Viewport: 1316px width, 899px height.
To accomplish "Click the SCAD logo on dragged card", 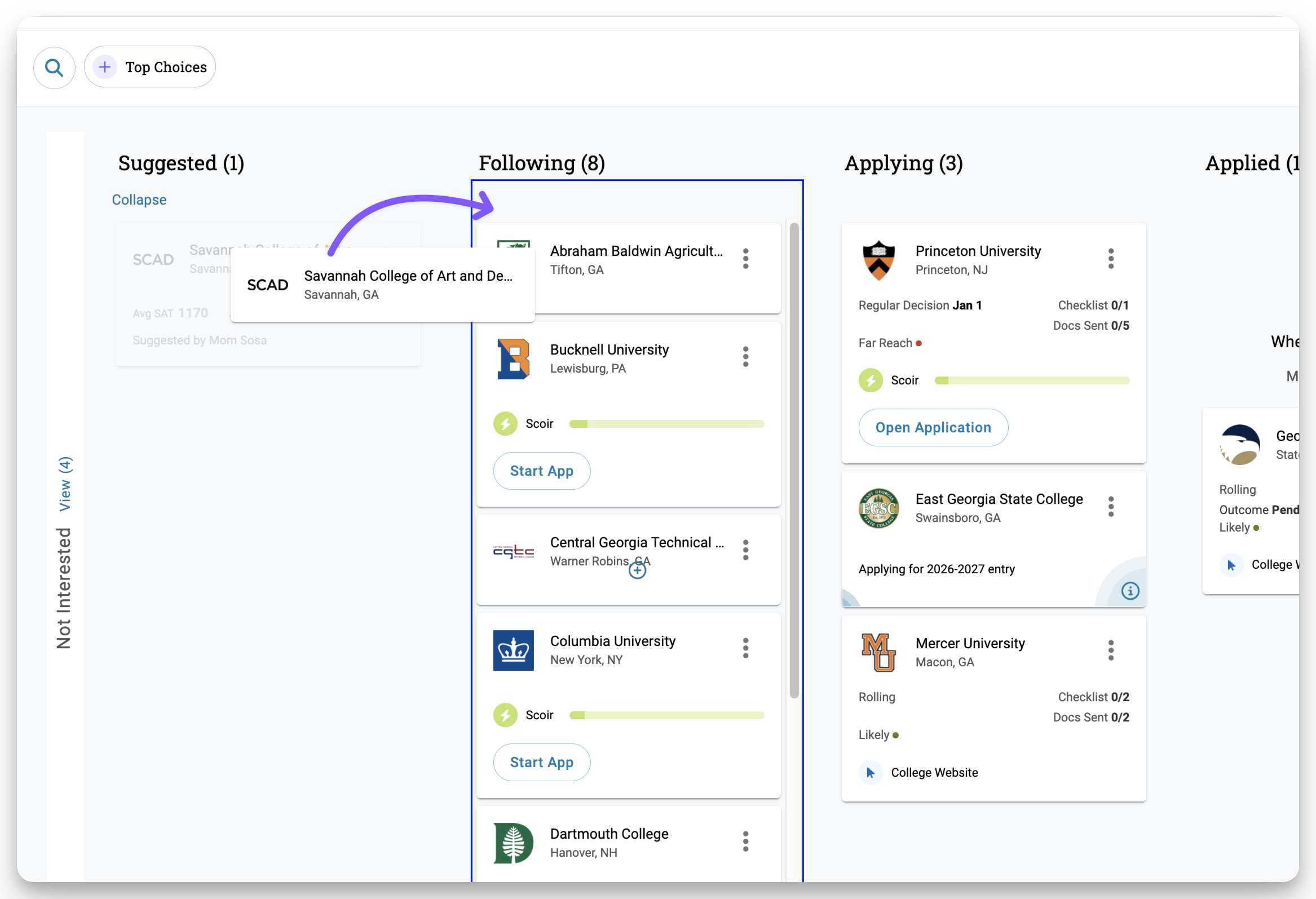I will 267,285.
